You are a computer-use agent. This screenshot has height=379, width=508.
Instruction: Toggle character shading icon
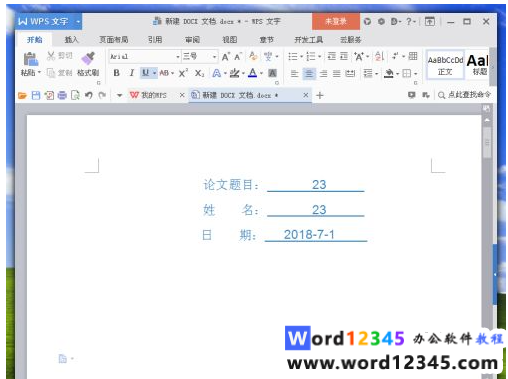[x=272, y=73]
